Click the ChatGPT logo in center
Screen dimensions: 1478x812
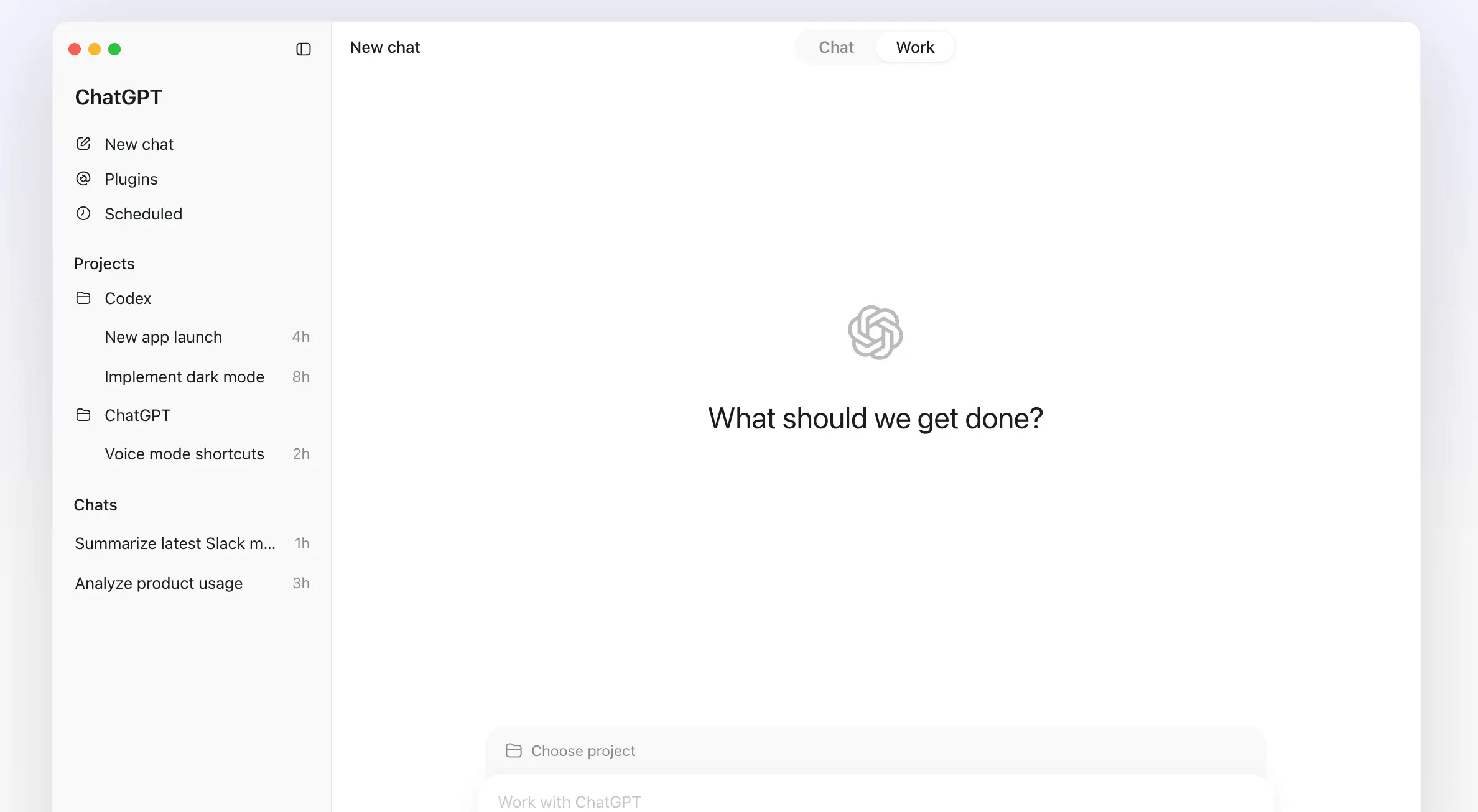pos(875,332)
